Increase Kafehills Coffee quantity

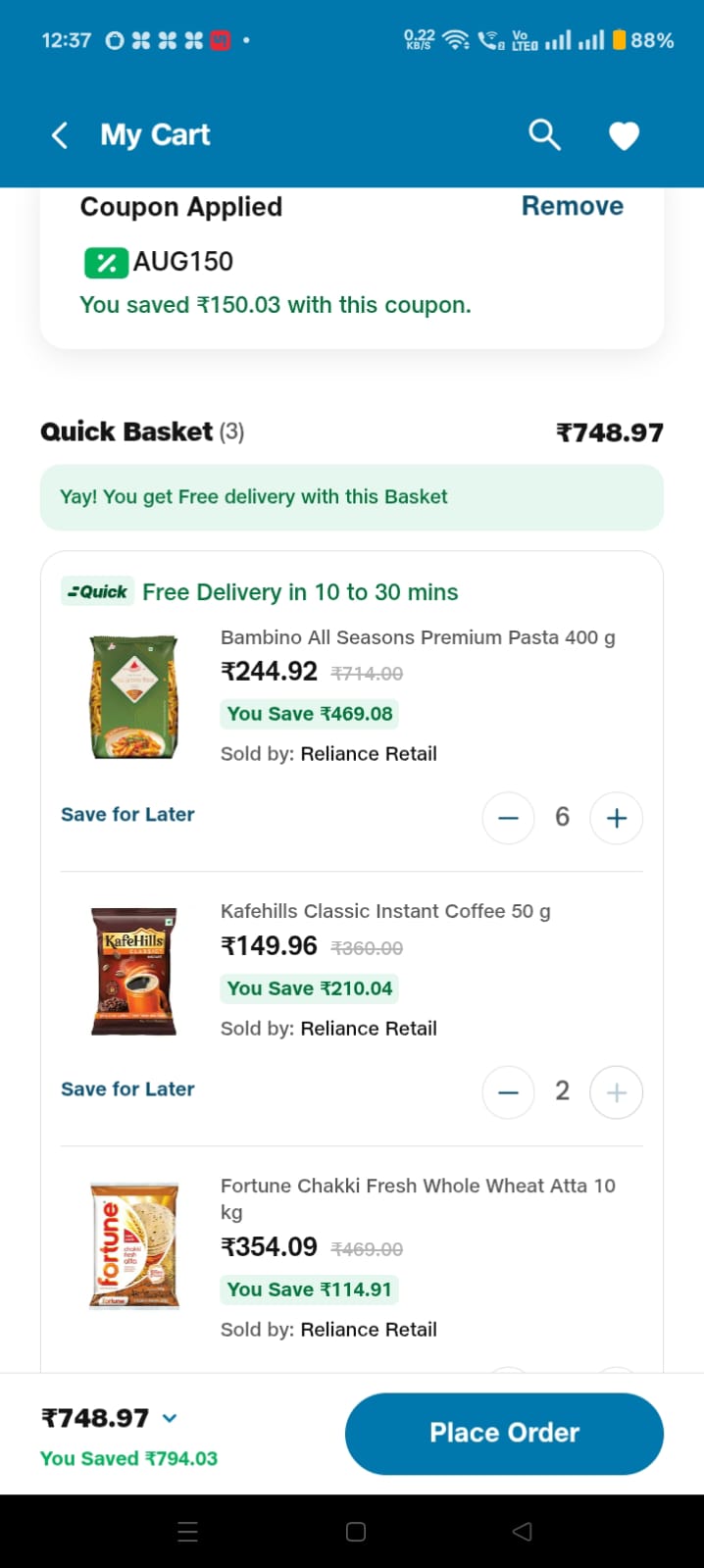coord(617,1092)
